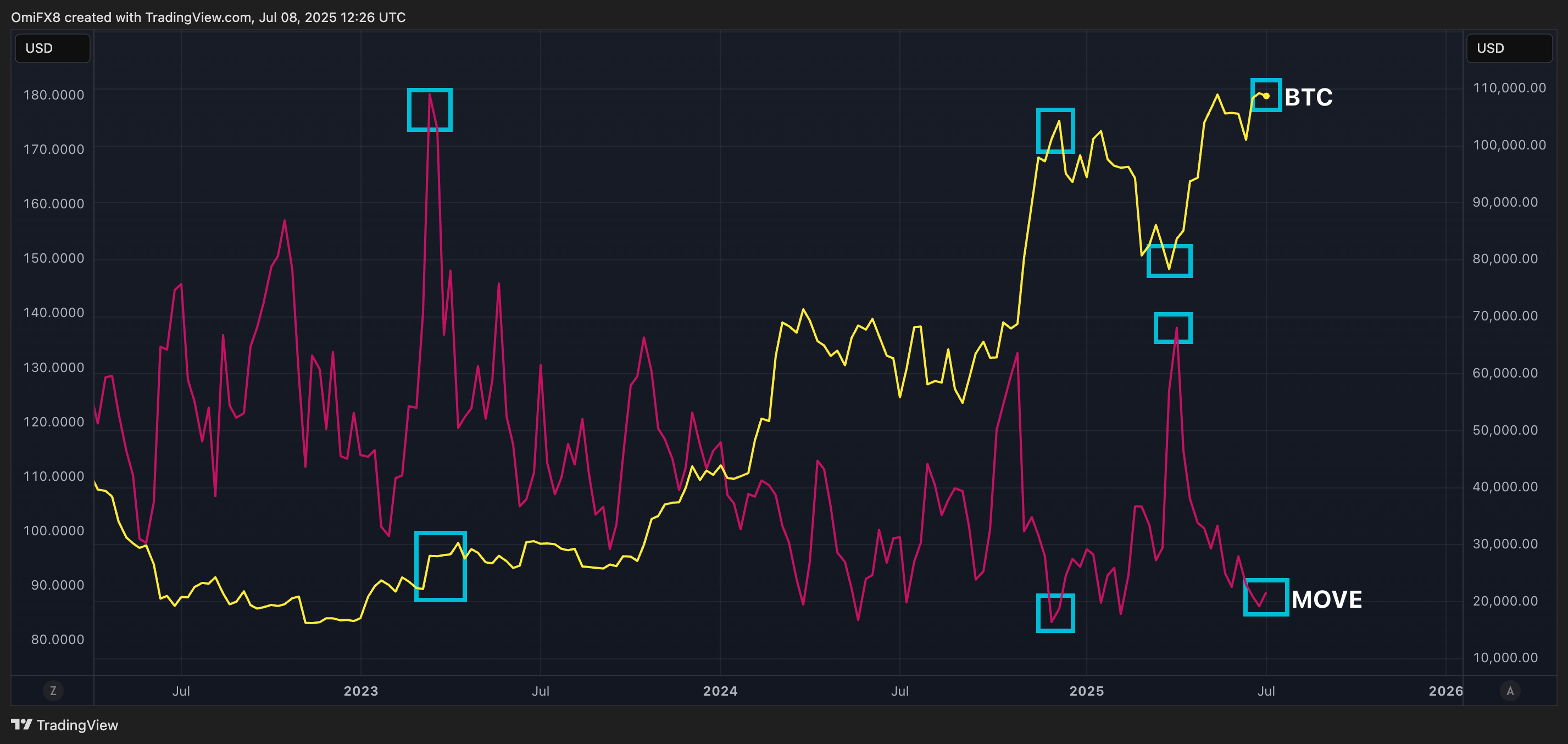Viewport: 1568px width, 744px height.
Task: Click the 60,000.00 right price label
Action: click(1505, 373)
